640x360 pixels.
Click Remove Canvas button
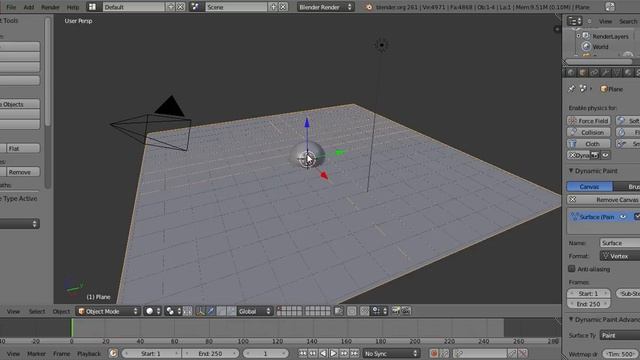click(x=603, y=200)
